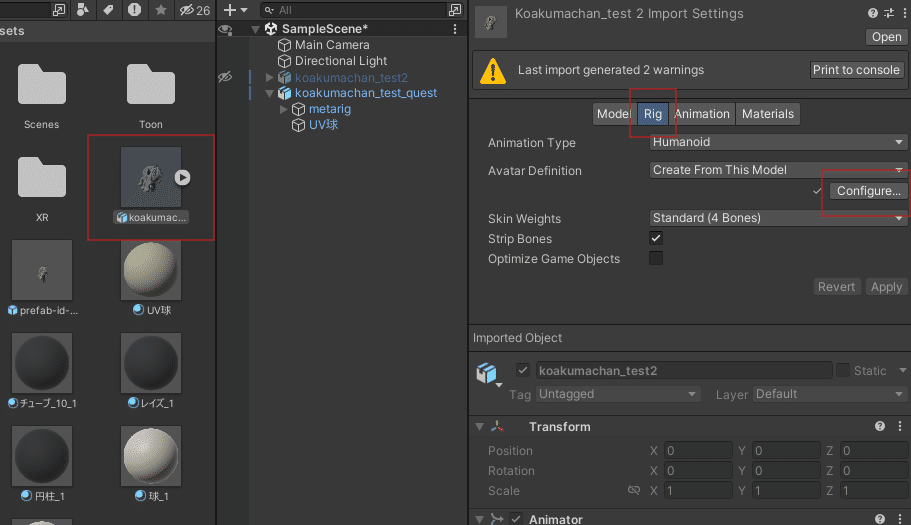Open the SampleScene options menu

[455, 28]
